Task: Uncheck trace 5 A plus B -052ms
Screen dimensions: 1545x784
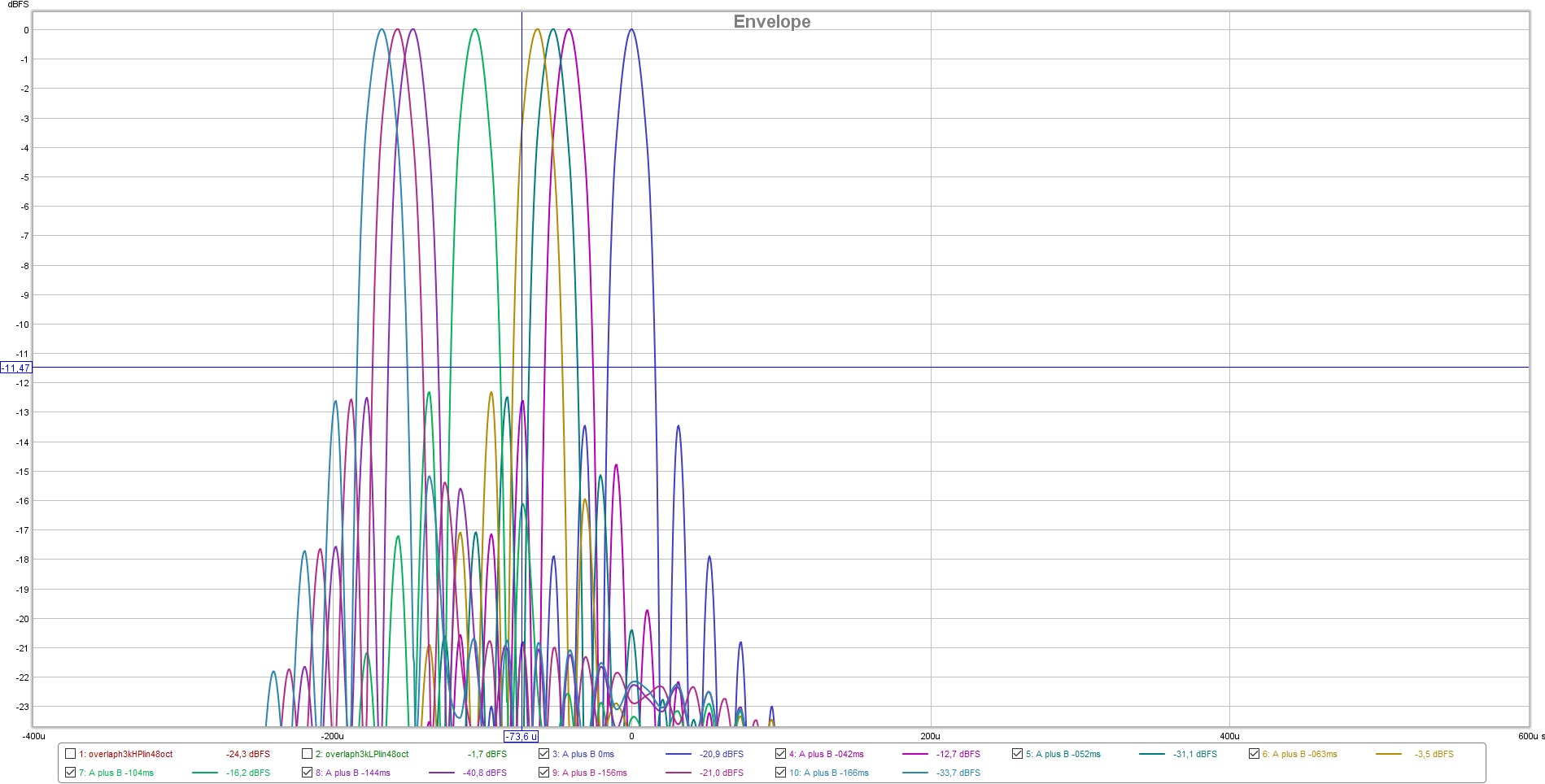Action: (1018, 754)
